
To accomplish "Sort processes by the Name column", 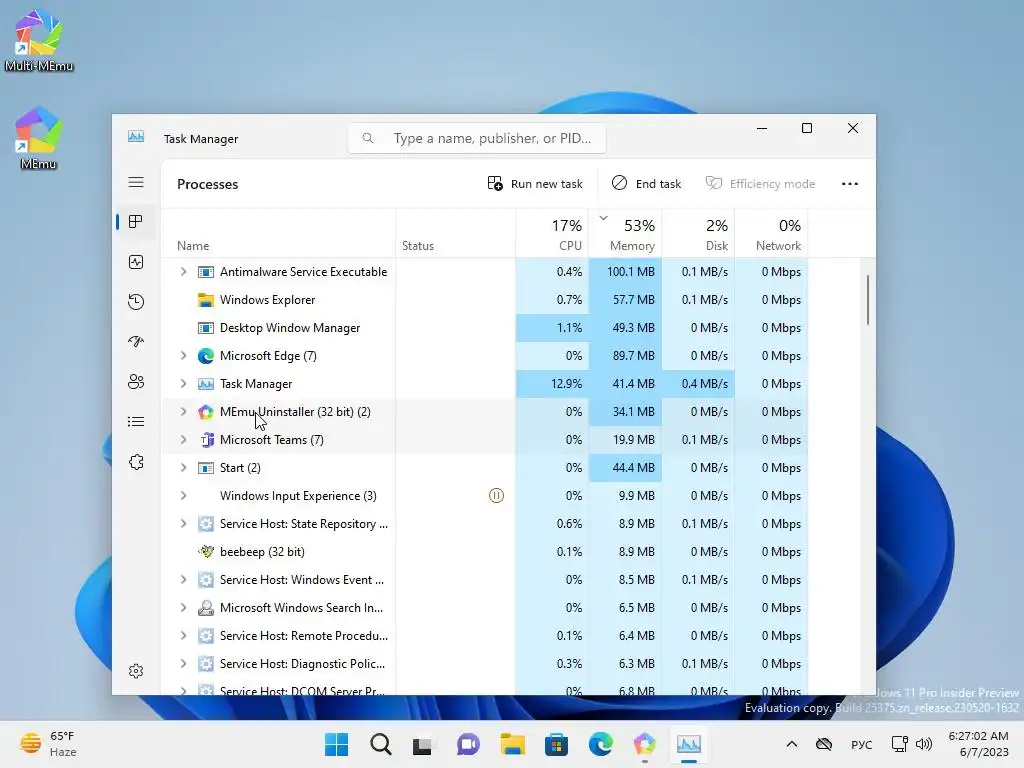I will point(278,233).
